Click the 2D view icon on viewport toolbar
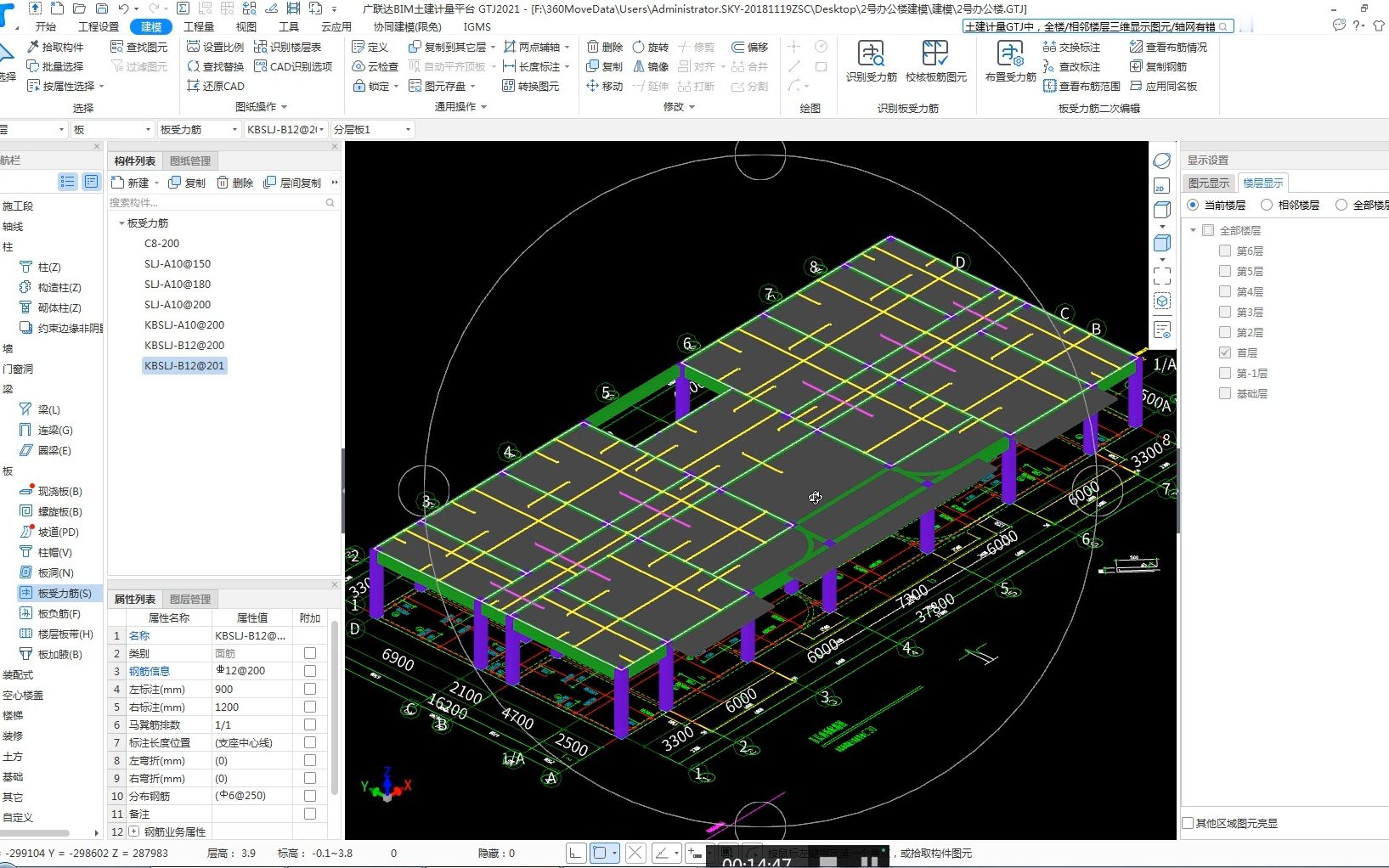The image size is (1389, 868). pos(1161,186)
